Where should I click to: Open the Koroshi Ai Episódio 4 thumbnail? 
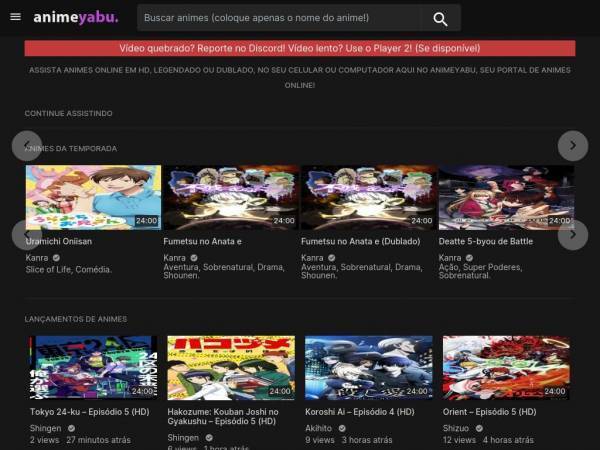coord(369,368)
